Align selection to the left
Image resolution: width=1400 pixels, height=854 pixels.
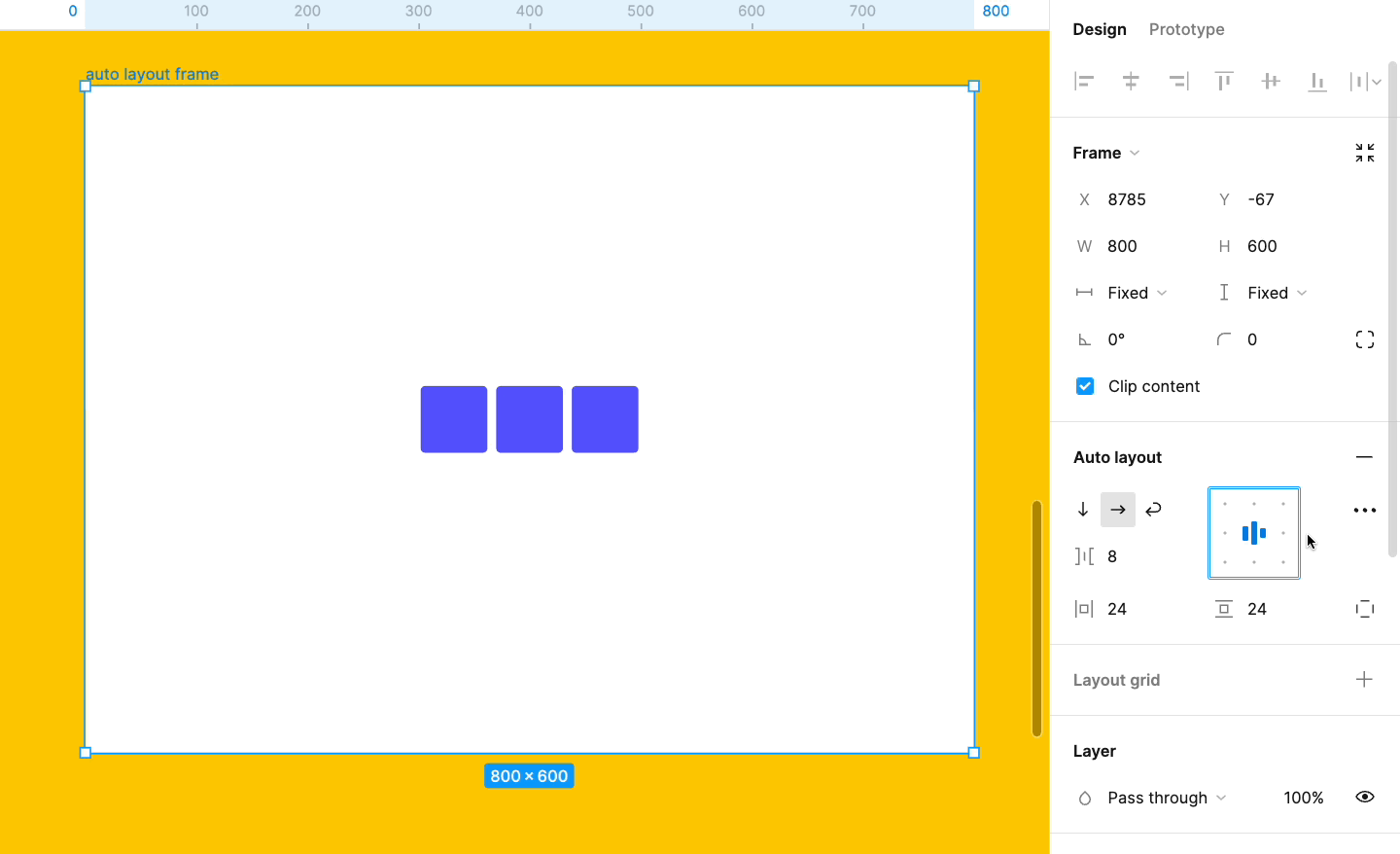click(1084, 82)
